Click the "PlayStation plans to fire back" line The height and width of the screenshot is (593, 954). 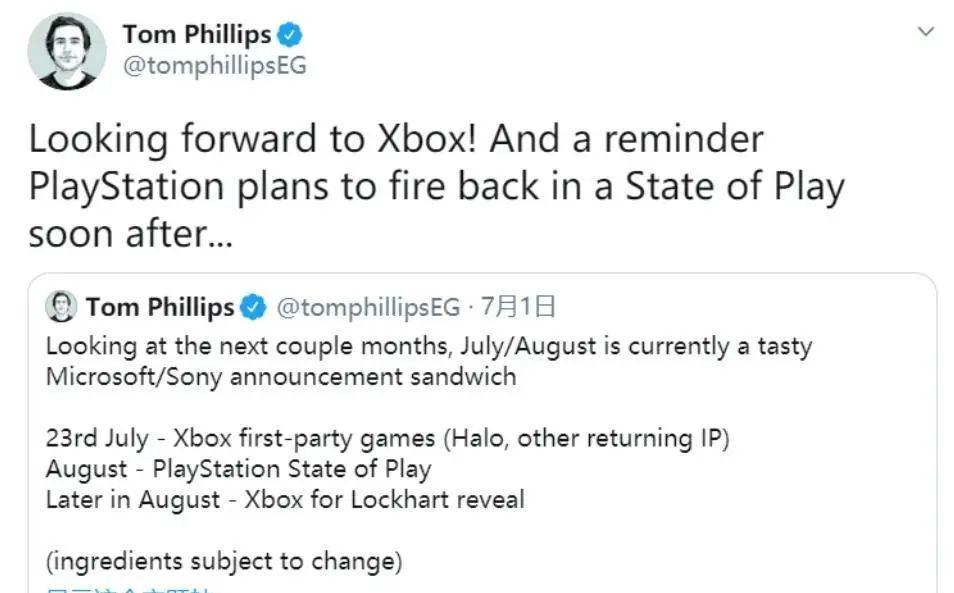tap(436, 187)
